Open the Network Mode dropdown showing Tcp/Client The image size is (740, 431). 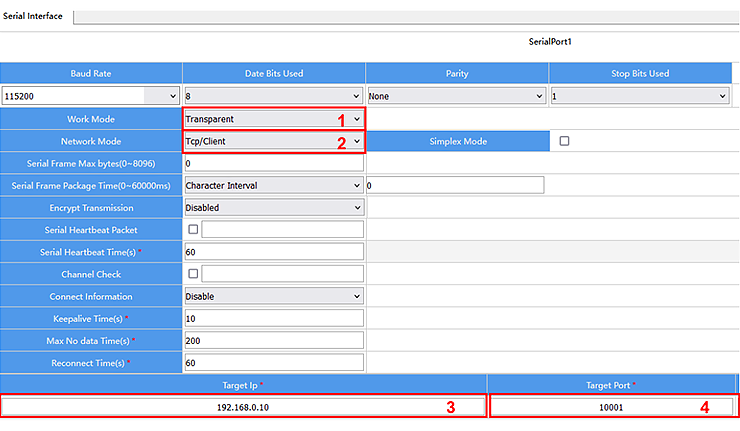point(273,141)
